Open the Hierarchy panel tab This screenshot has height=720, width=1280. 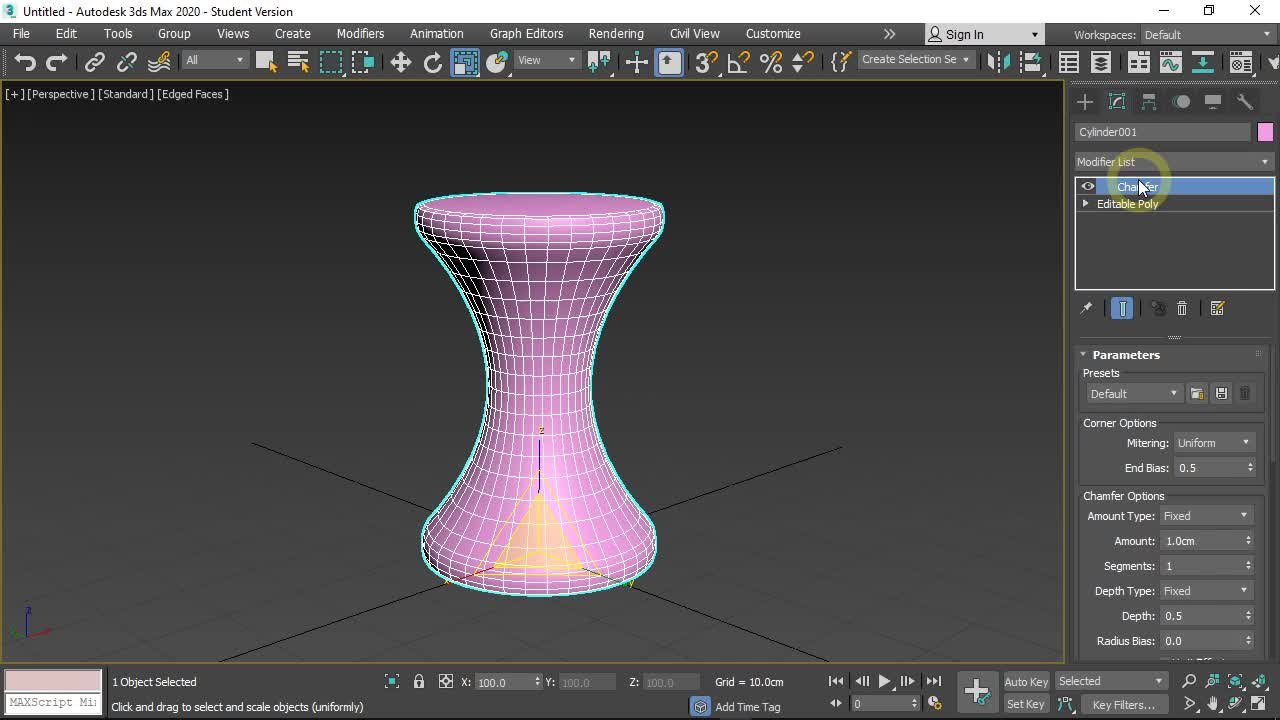tap(1149, 102)
